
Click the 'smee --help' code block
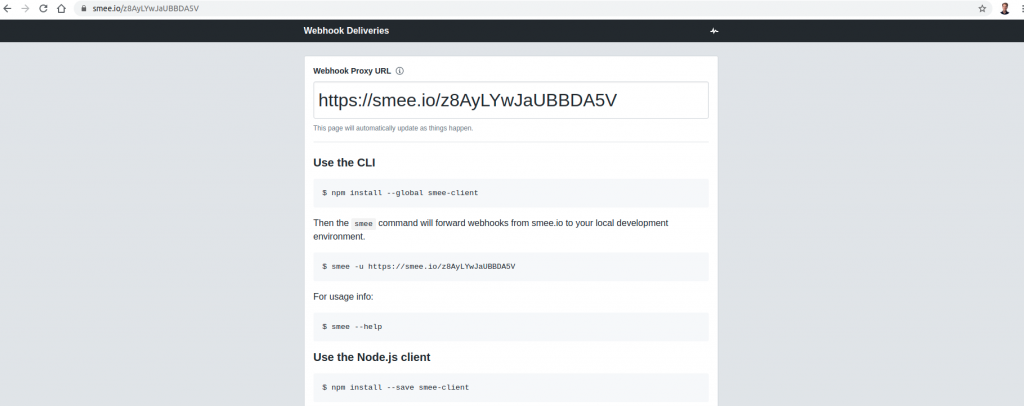click(511, 326)
